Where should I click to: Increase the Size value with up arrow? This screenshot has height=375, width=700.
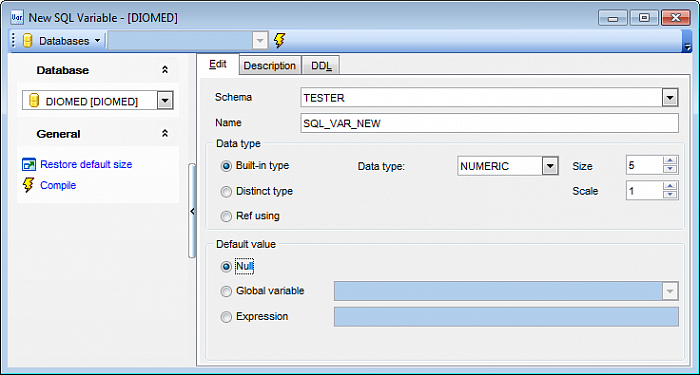pyautogui.click(x=670, y=162)
